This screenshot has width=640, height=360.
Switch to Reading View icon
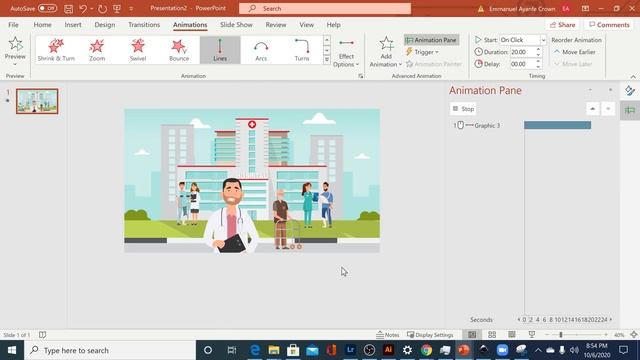coord(512,335)
